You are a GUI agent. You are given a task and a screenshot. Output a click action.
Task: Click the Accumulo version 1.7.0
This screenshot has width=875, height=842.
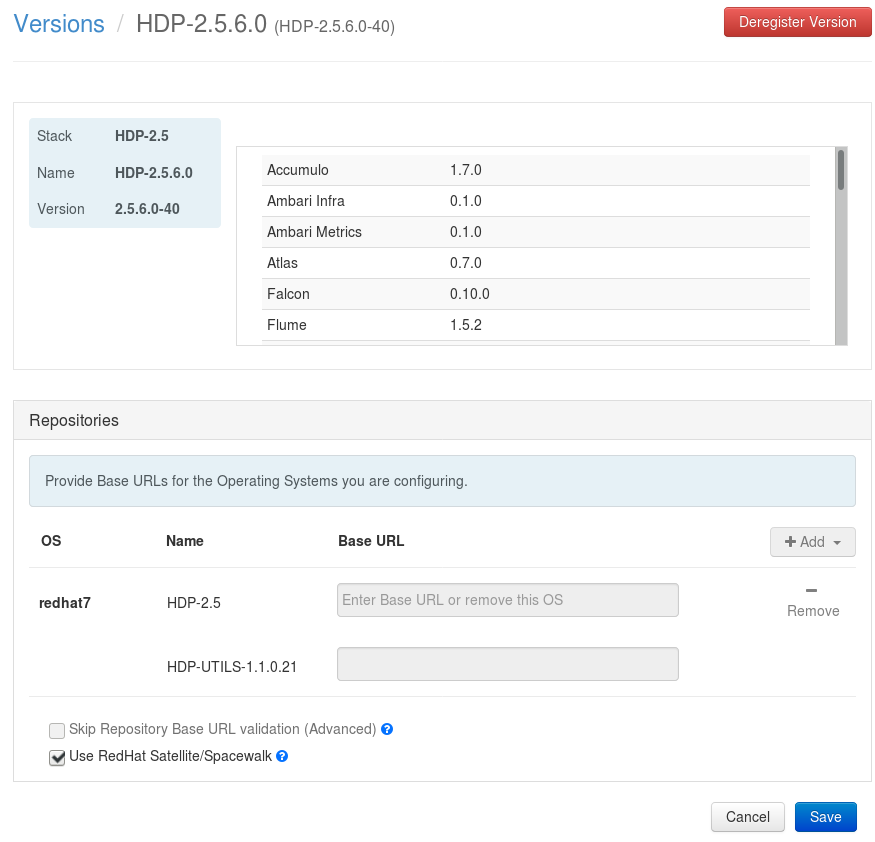click(x=465, y=170)
